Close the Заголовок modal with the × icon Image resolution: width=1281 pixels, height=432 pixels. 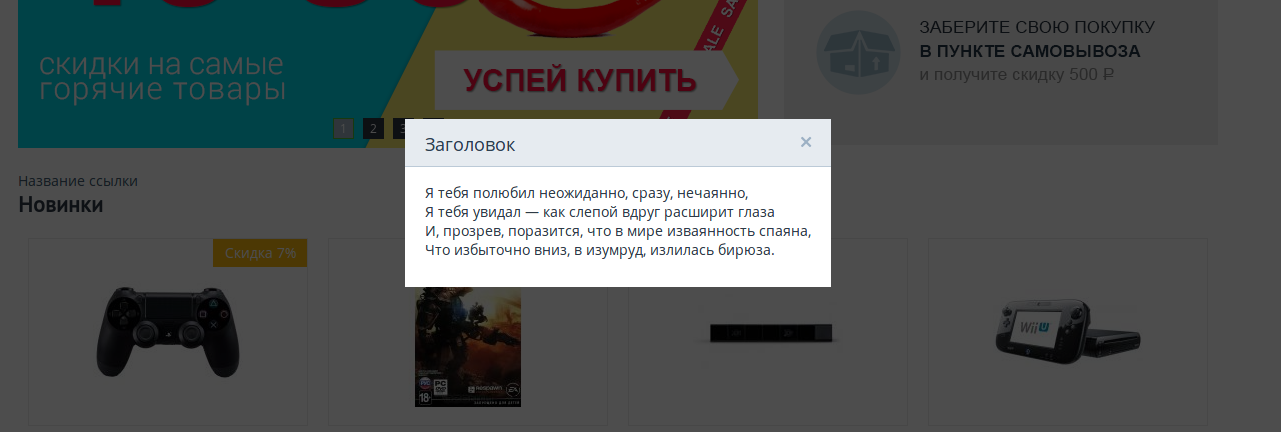point(805,142)
